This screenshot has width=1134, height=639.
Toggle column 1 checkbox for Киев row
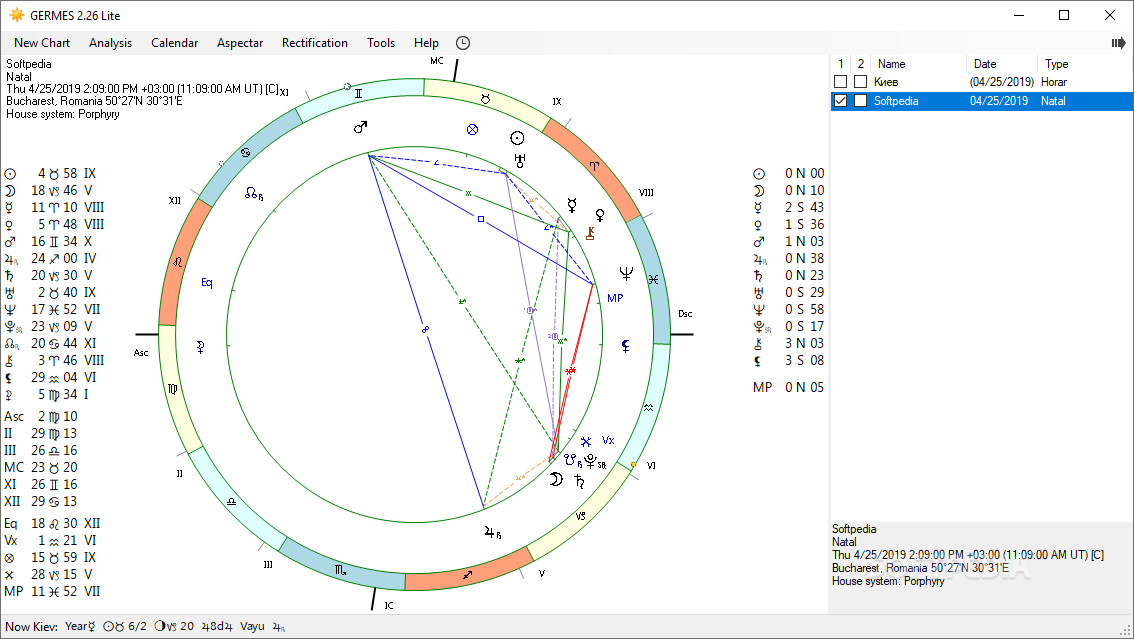pos(840,82)
